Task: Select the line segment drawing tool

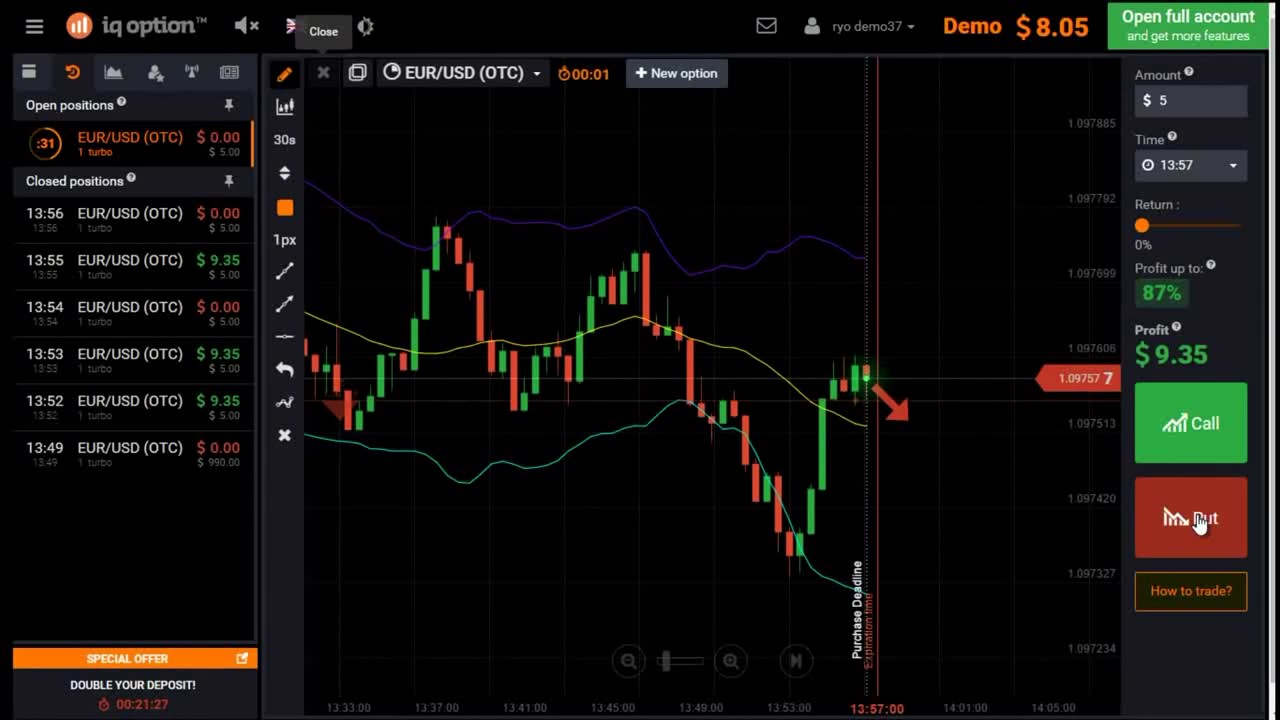Action: 284,271
